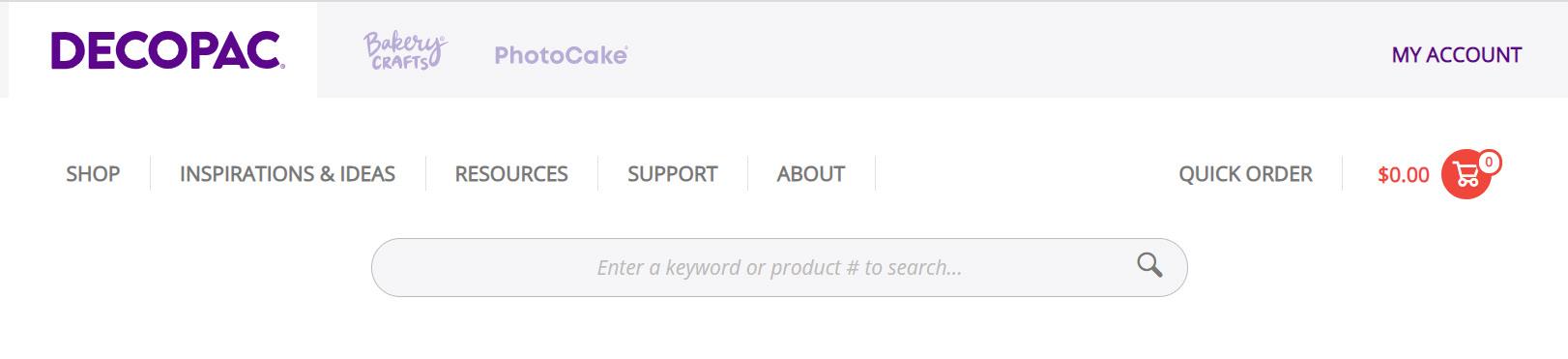This screenshot has width=1568, height=359.
Task: Open the INSPIRATIONS & IDEAS menu
Action: [287, 174]
